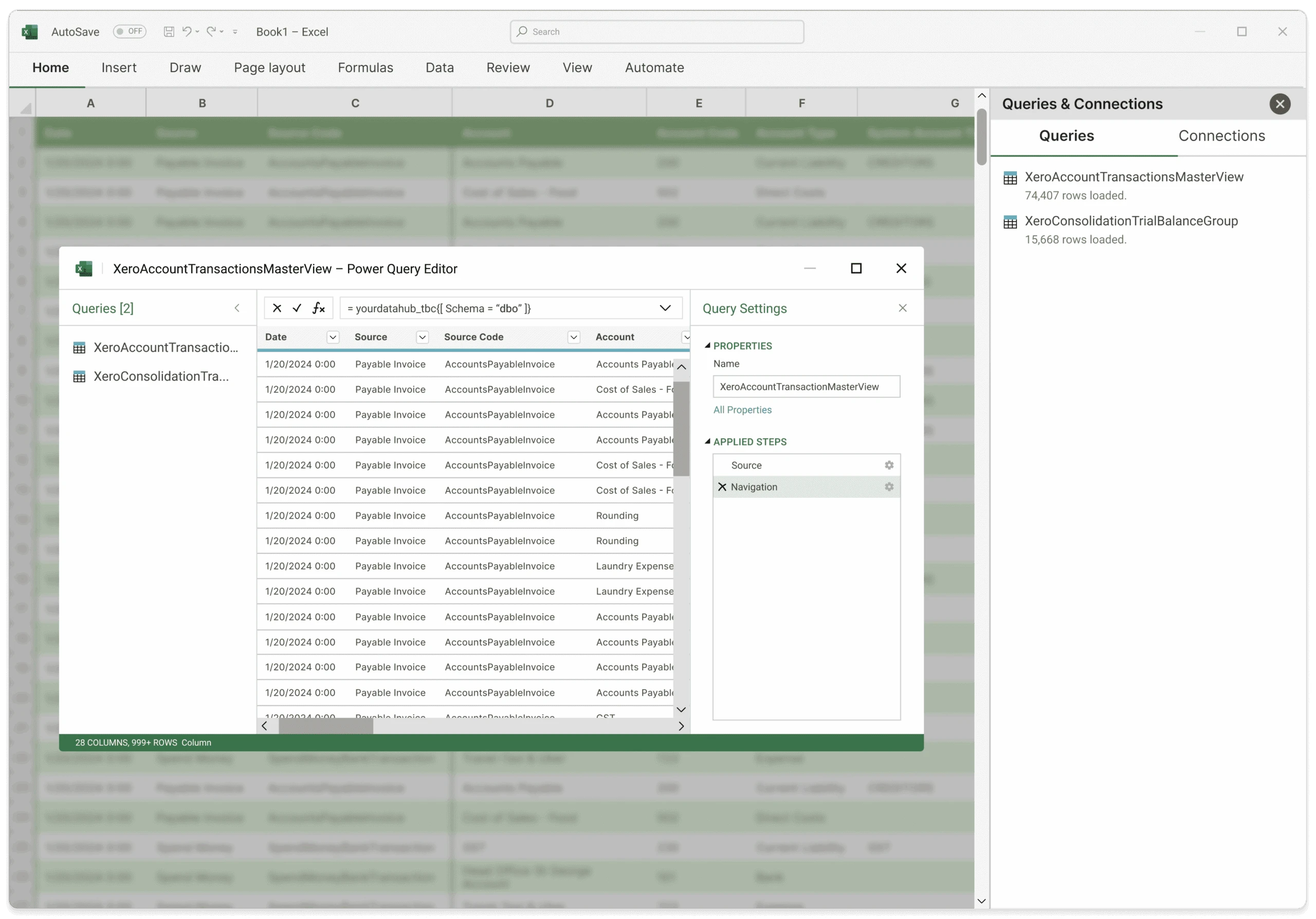Screen dimensions: 1316x919
Task: Select the Source applied step
Action: (806, 465)
